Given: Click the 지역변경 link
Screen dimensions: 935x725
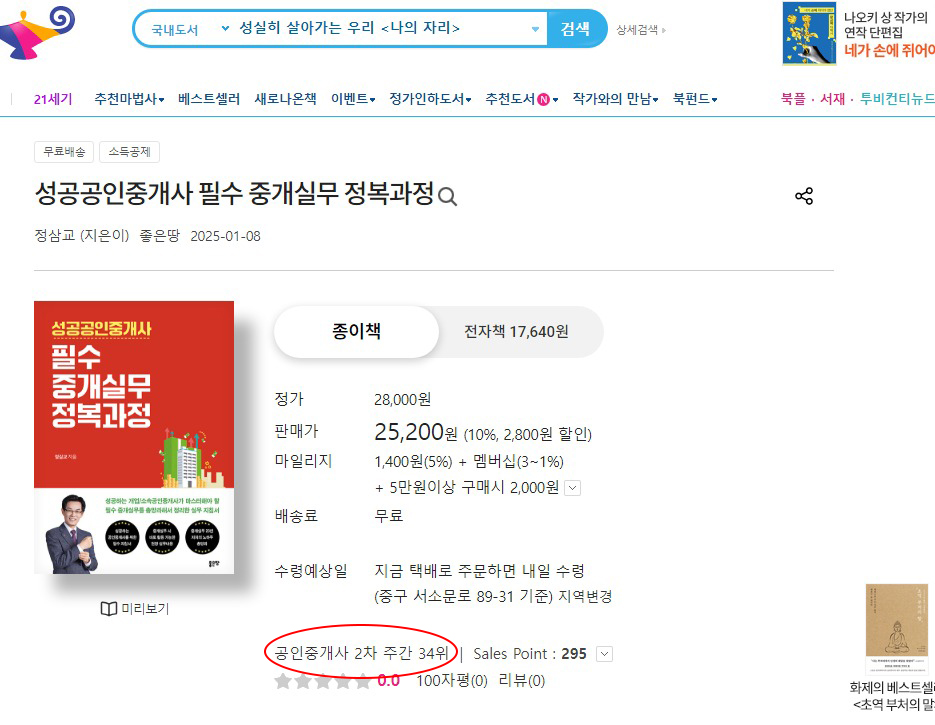Looking at the screenshot, I should 585,597.
